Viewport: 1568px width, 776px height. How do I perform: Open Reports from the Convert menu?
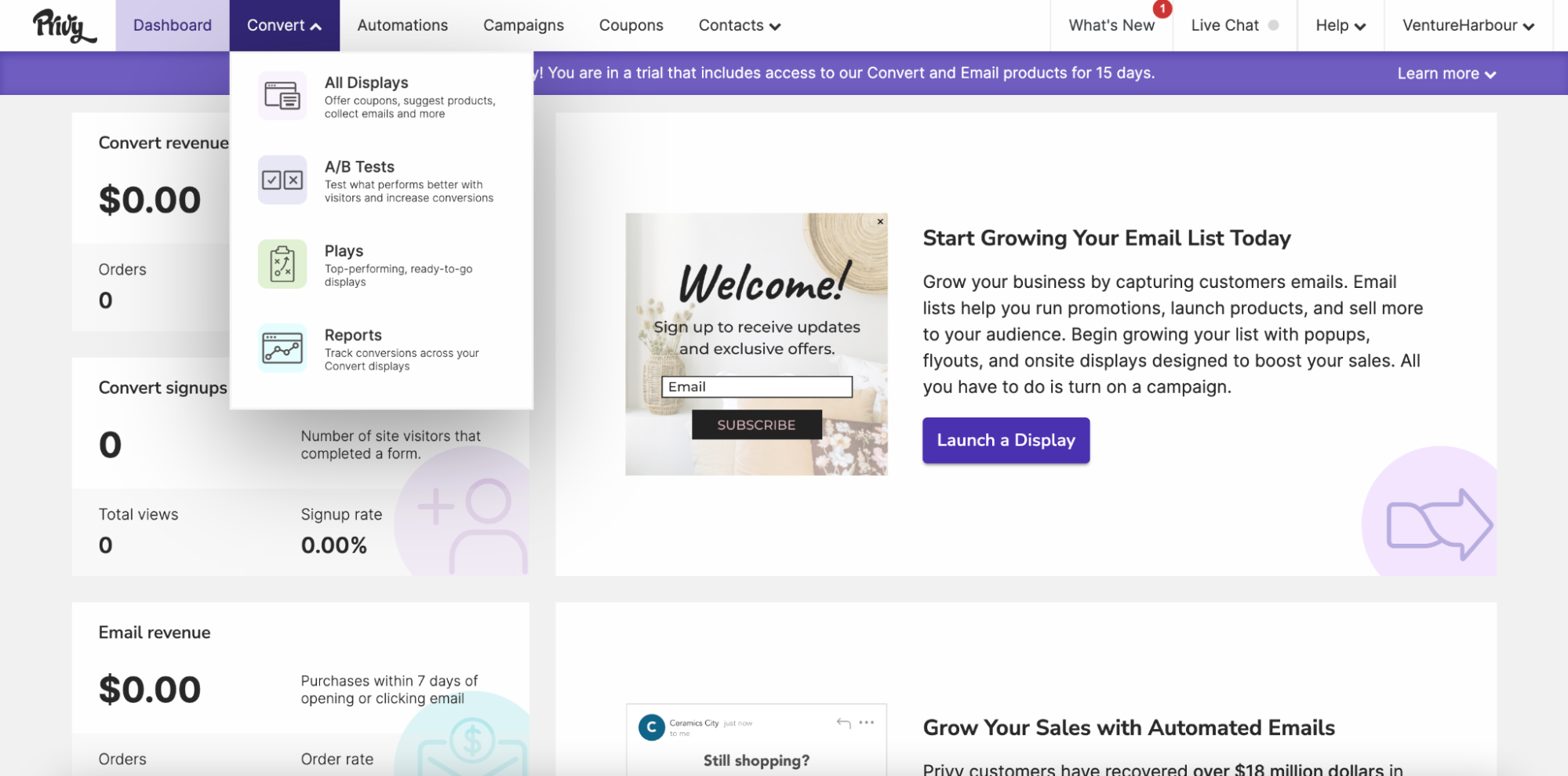[353, 335]
